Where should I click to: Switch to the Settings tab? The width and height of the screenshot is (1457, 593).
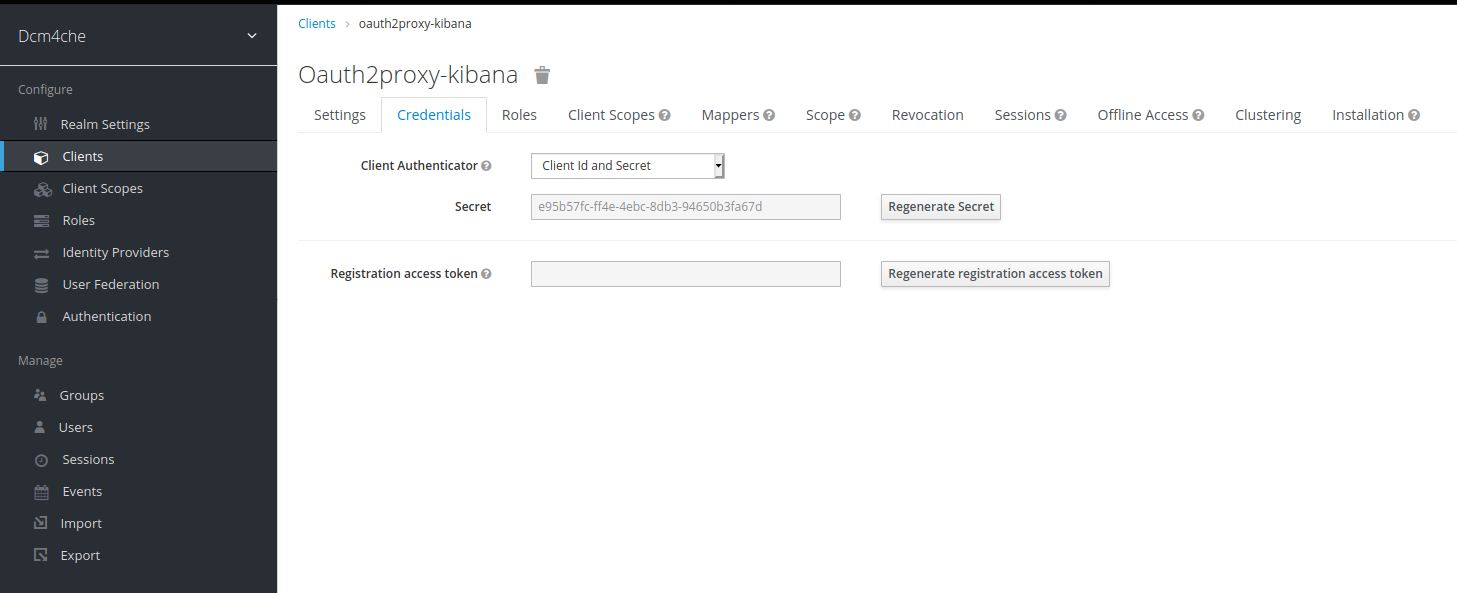tap(340, 115)
